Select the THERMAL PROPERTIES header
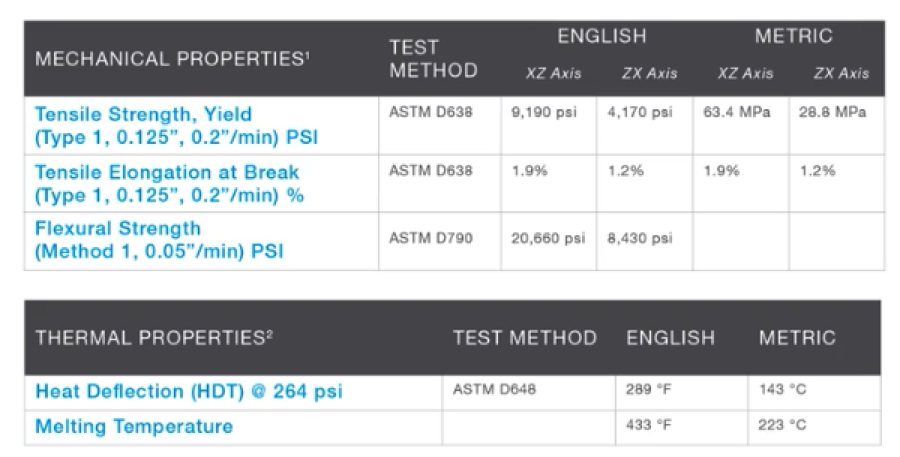Image resolution: width=900 pixels, height=457 pixels. pos(154,338)
